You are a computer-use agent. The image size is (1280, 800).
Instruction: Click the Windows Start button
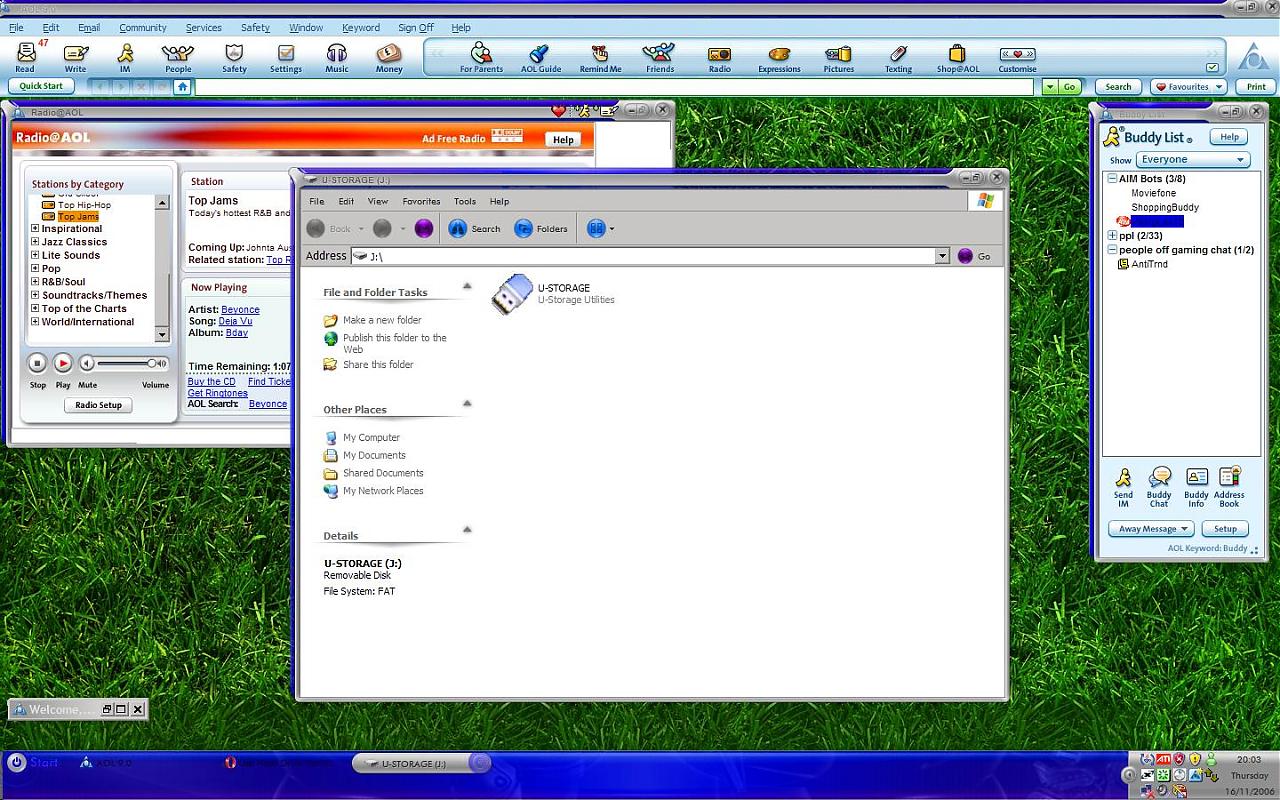(32, 762)
